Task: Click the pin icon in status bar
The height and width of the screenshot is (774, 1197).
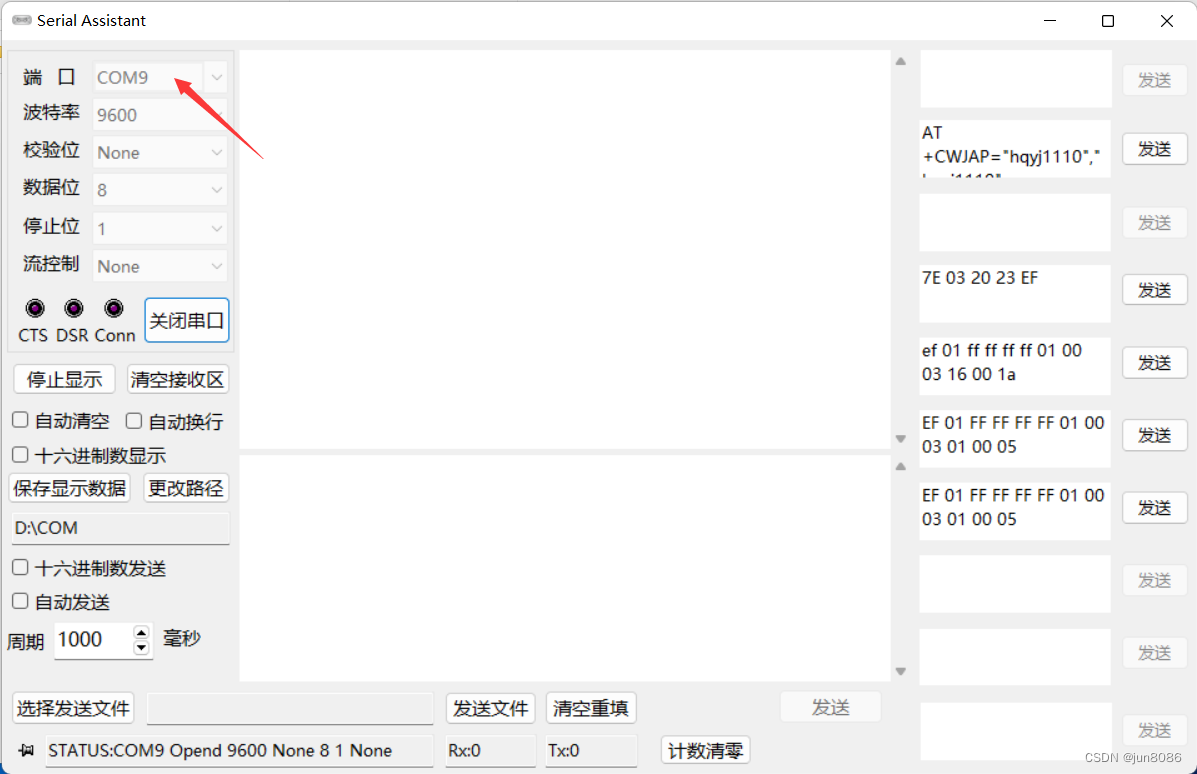Action: tap(26, 750)
